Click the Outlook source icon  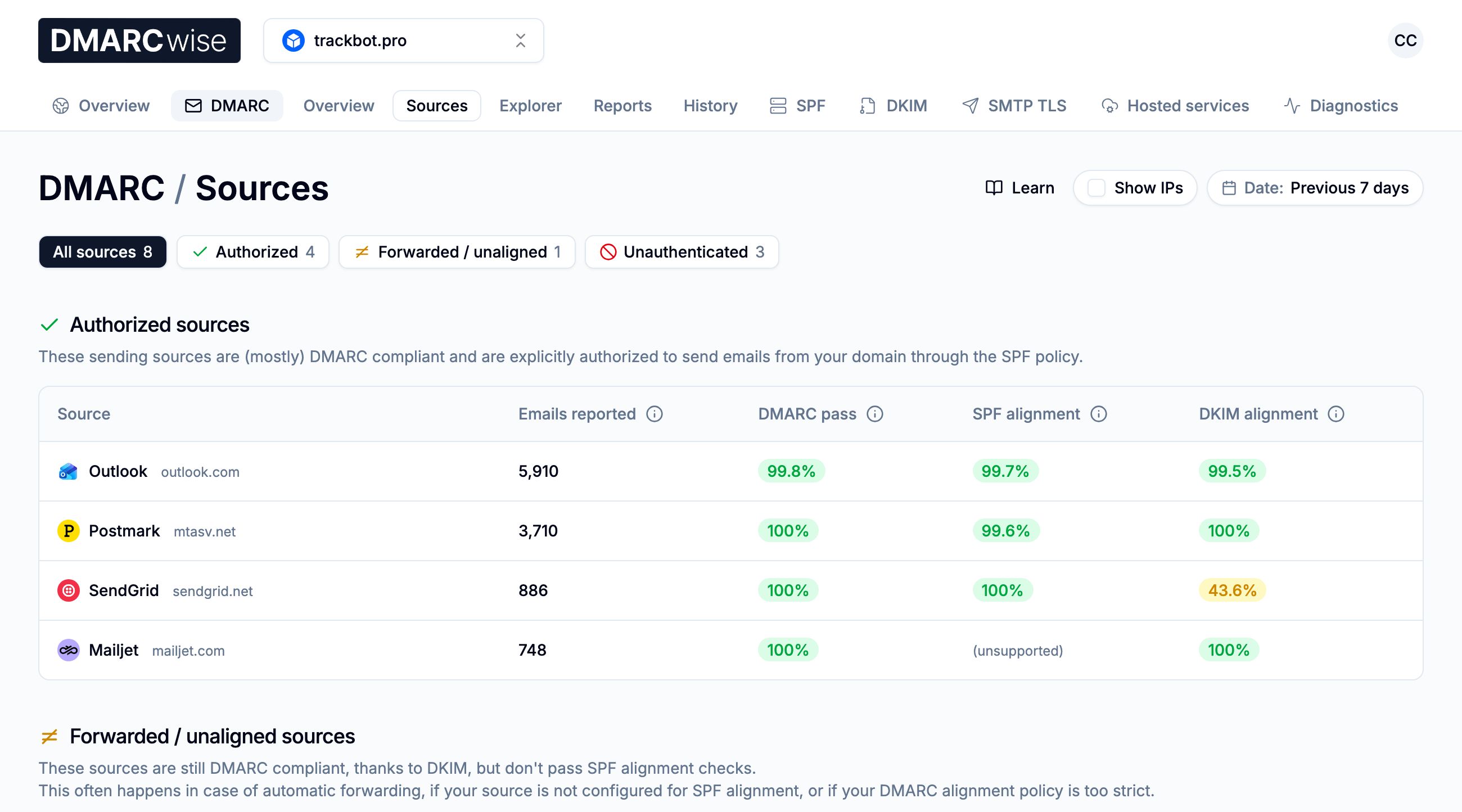pyautogui.click(x=68, y=472)
